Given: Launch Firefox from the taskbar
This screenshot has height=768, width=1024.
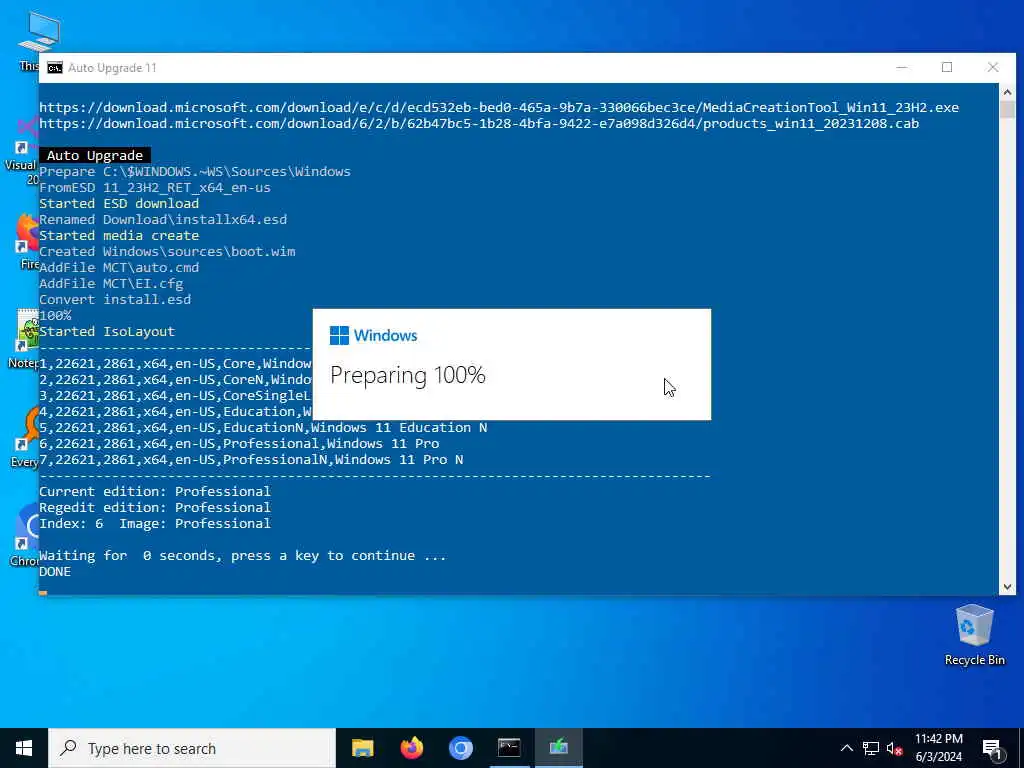Looking at the screenshot, I should click(x=411, y=748).
